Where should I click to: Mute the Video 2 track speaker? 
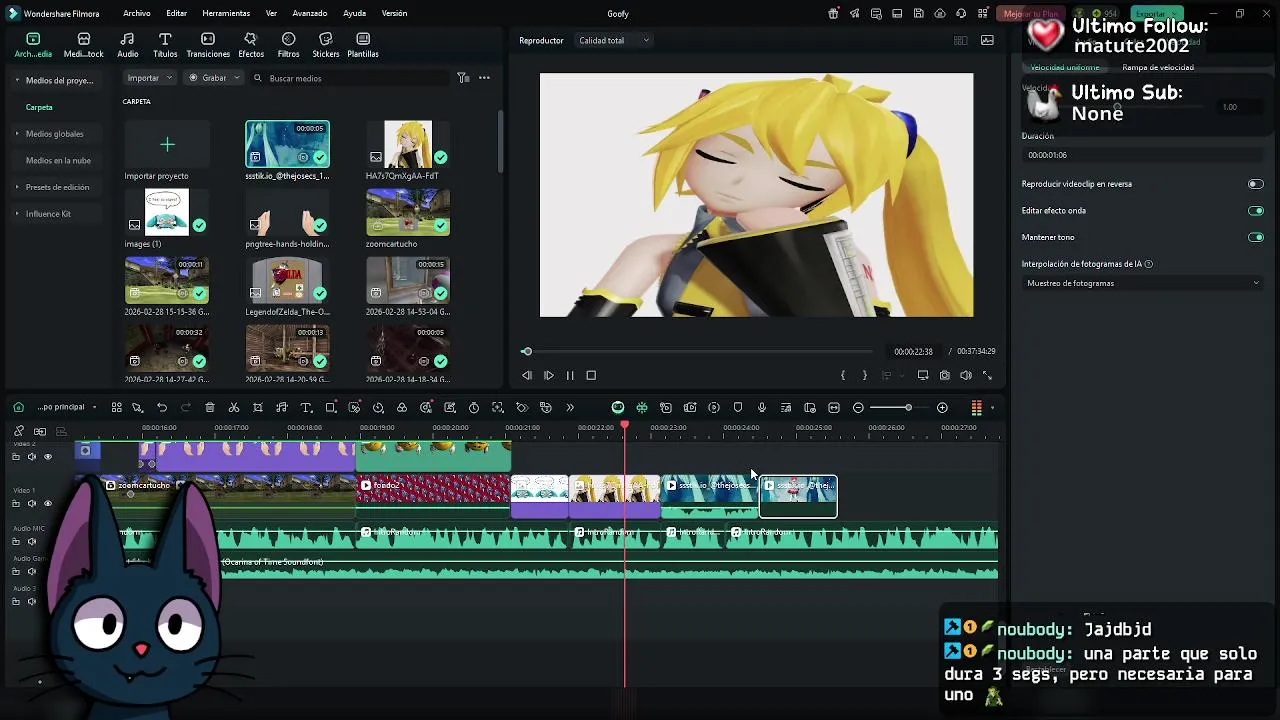(x=32, y=457)
